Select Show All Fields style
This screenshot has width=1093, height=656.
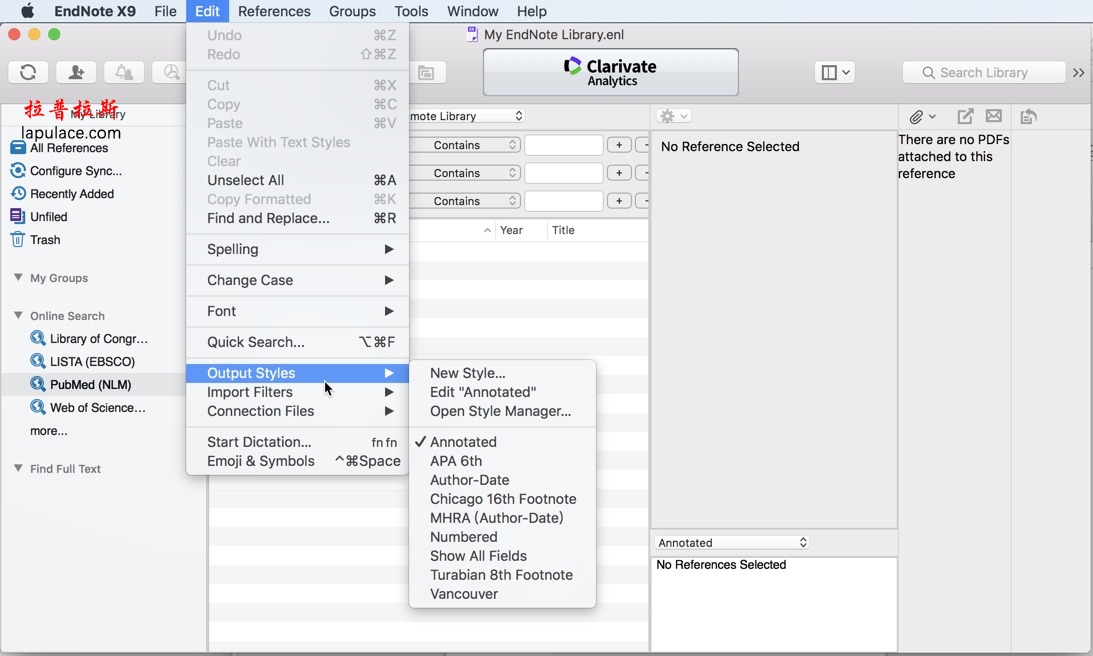(x=503, y=556)
